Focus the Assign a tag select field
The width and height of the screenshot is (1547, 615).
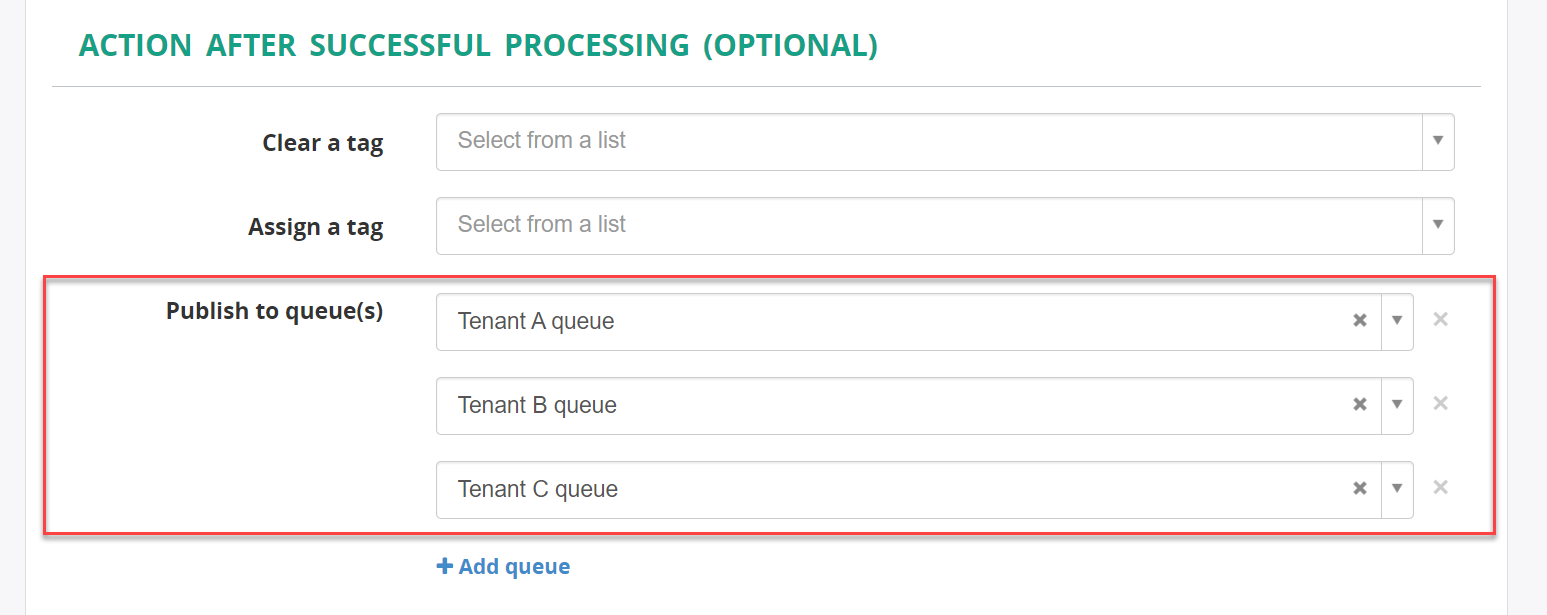coord(945,226)
